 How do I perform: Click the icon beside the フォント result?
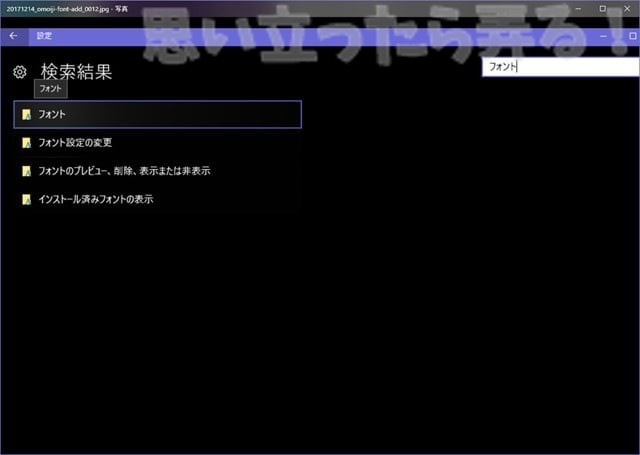pos(27,115)
